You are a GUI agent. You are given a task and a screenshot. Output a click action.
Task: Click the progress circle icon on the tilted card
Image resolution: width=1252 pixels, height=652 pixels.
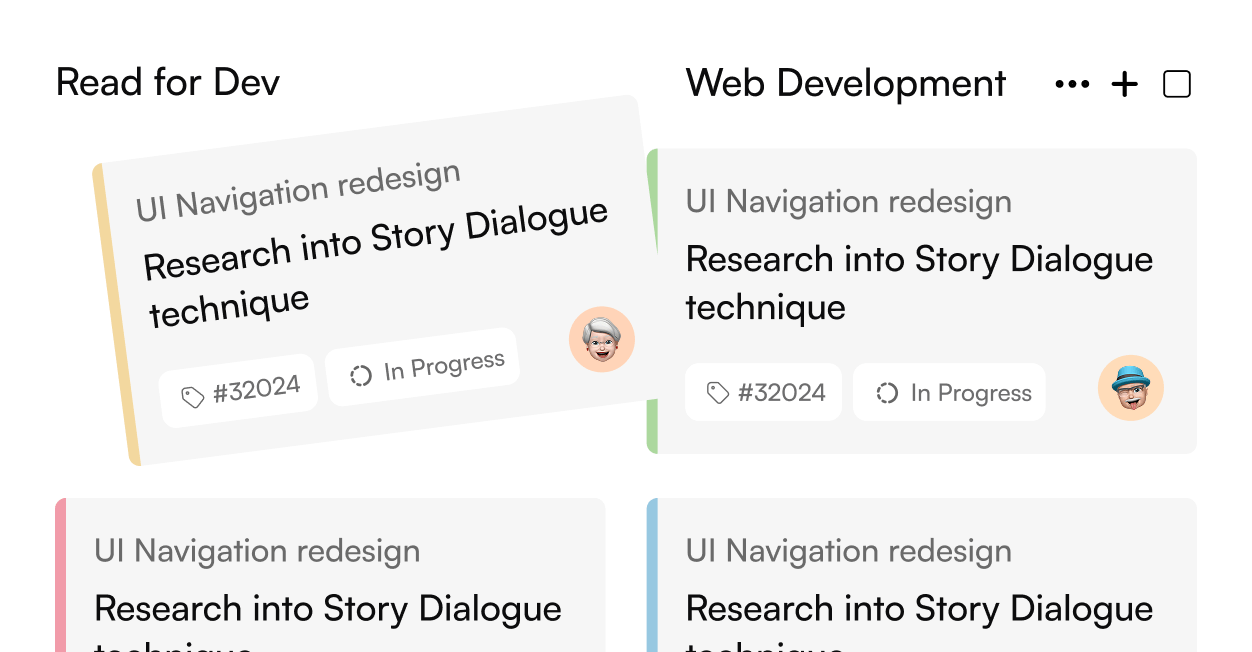click(x=361, y=376)
